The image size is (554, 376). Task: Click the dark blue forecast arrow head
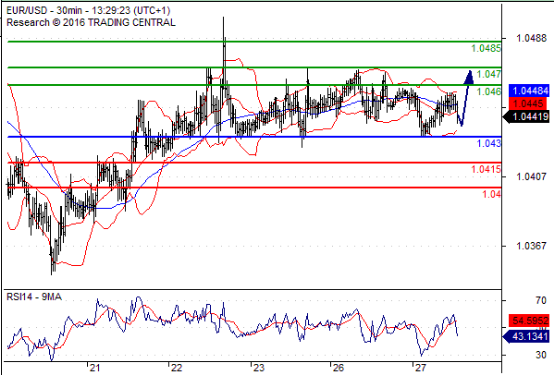pyautogui.click(x=469, y=77)
